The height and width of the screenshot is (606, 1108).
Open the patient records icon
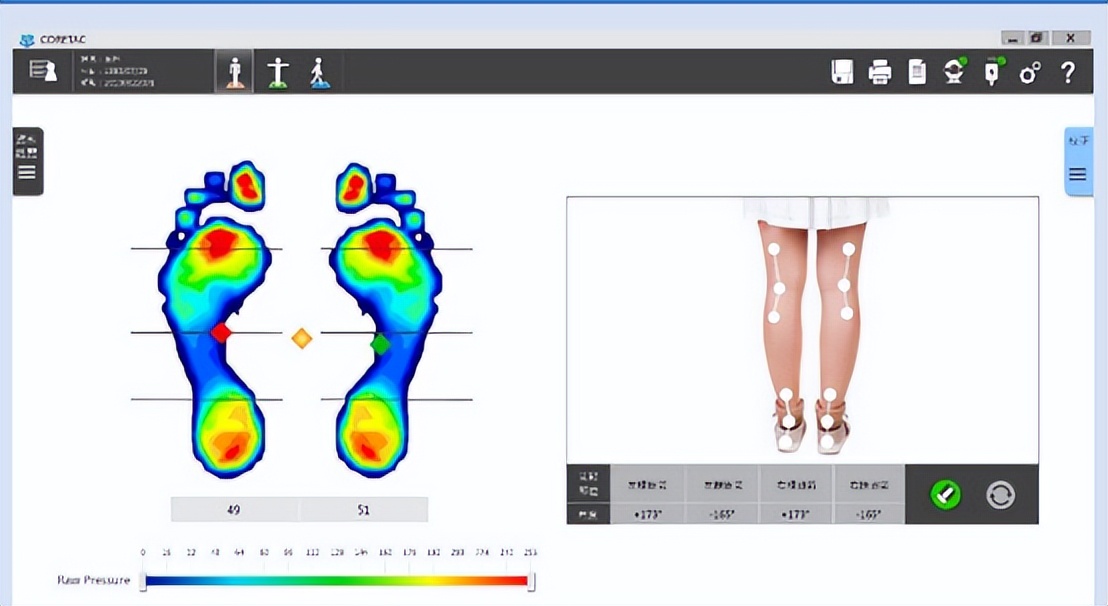pyautogui.click(x=42, y=71)
